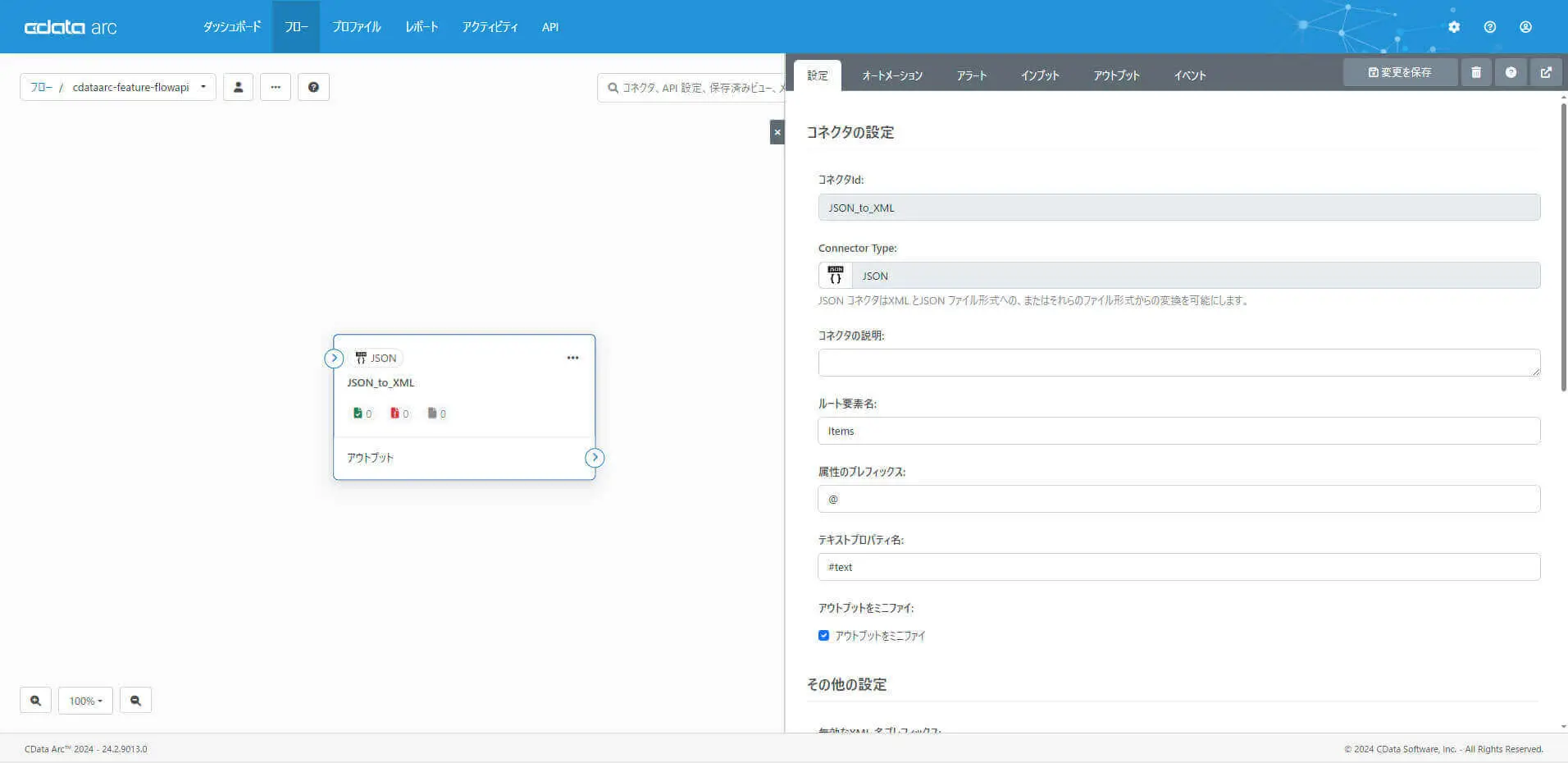Click the その他の設定 section heading
The height and width of the screenshot is (763, 1568).
tap(847, 684)
